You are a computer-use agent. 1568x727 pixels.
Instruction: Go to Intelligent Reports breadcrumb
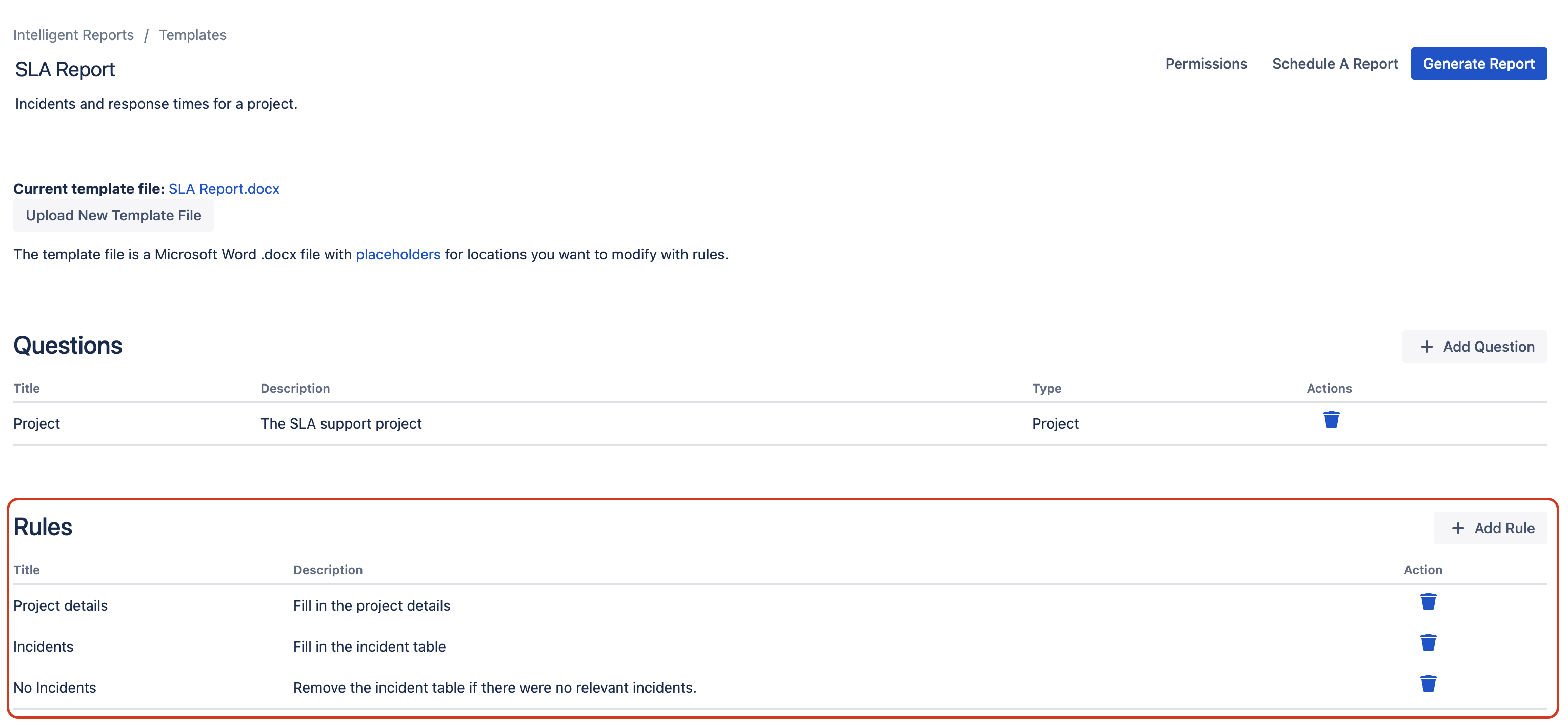click(73, 35)
